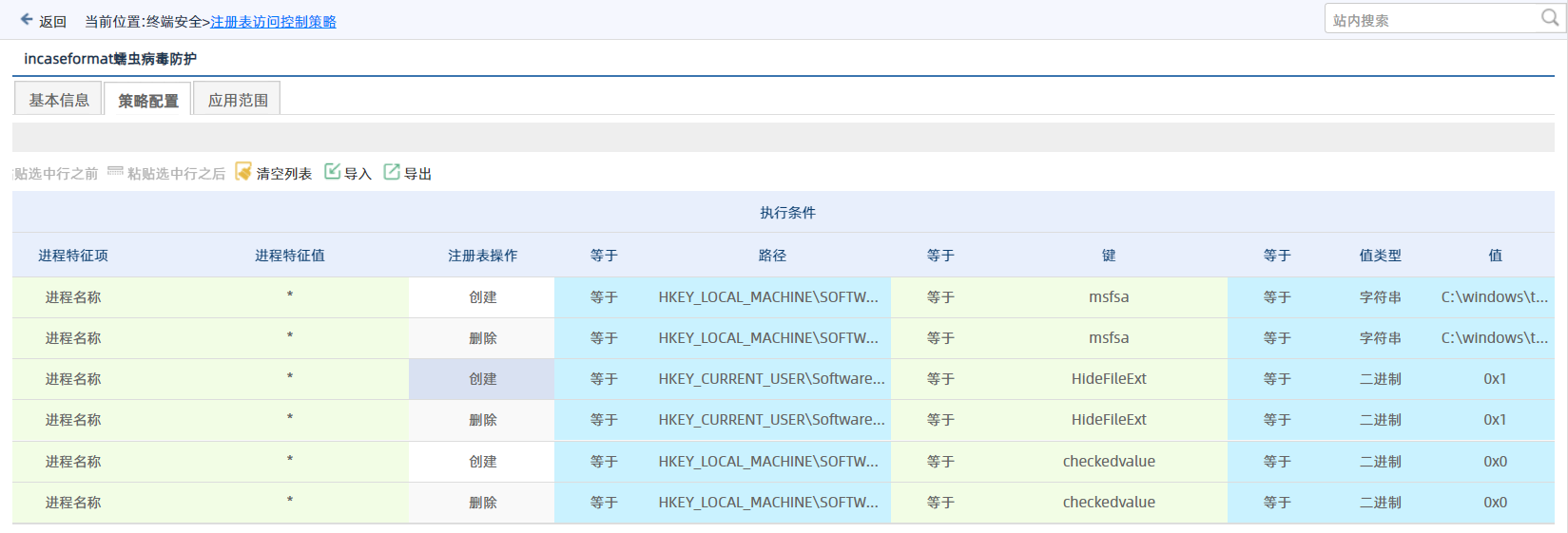The image size is (1568, 533).
Task: Click the 路径 column header
Action: [772, 256]
